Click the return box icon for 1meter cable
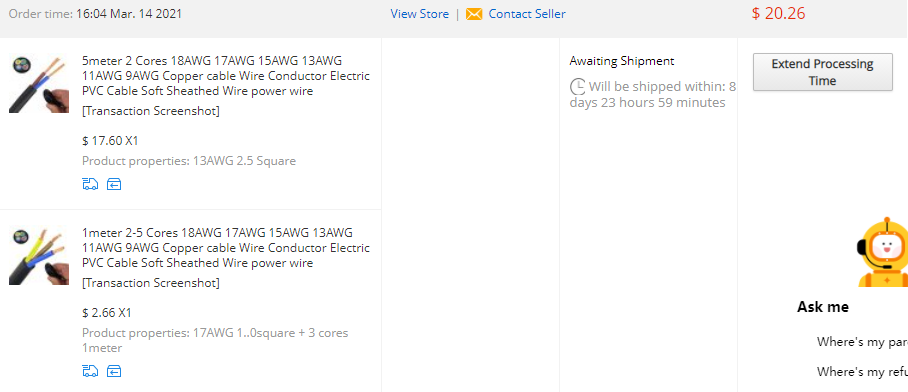 [x=114, y=371]
